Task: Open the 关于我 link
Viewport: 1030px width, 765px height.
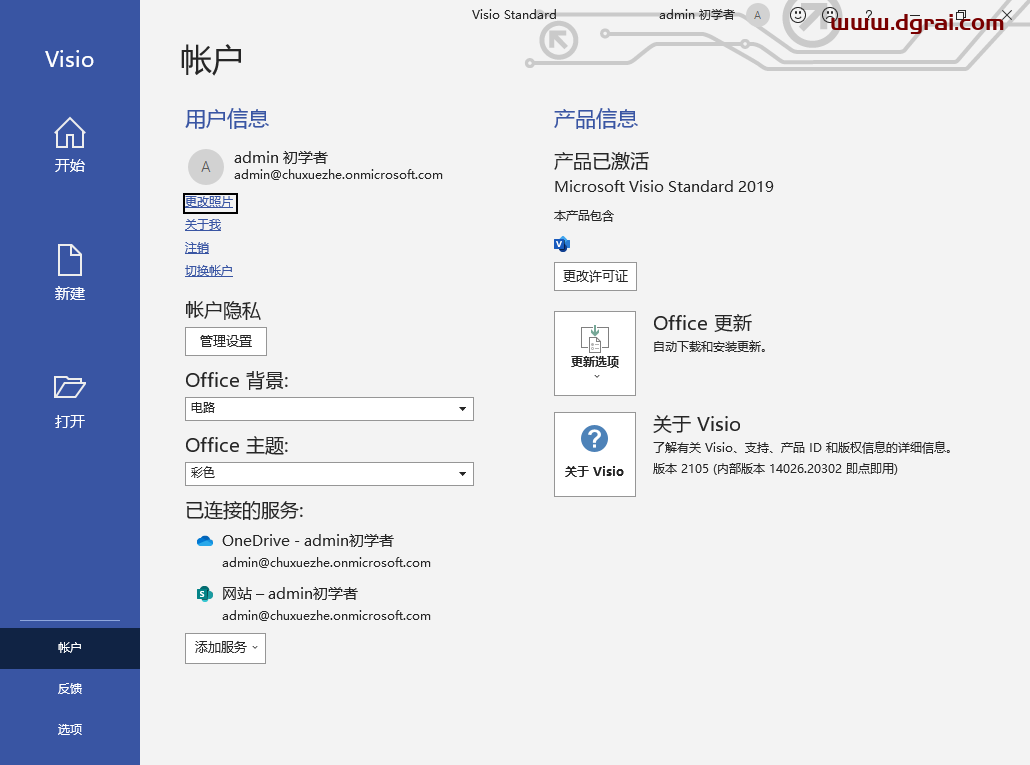Action: point(202,225)
